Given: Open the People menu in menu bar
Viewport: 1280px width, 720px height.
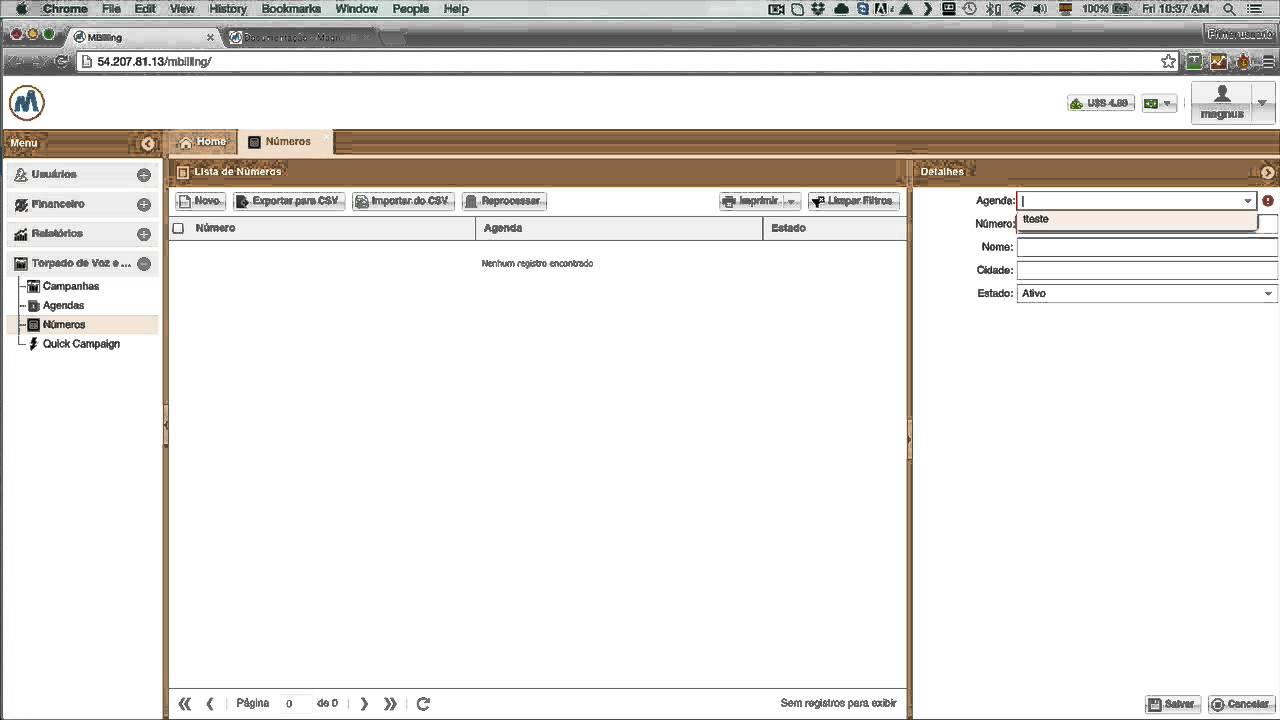Looking at the screenshot, I should coord(410,9).
